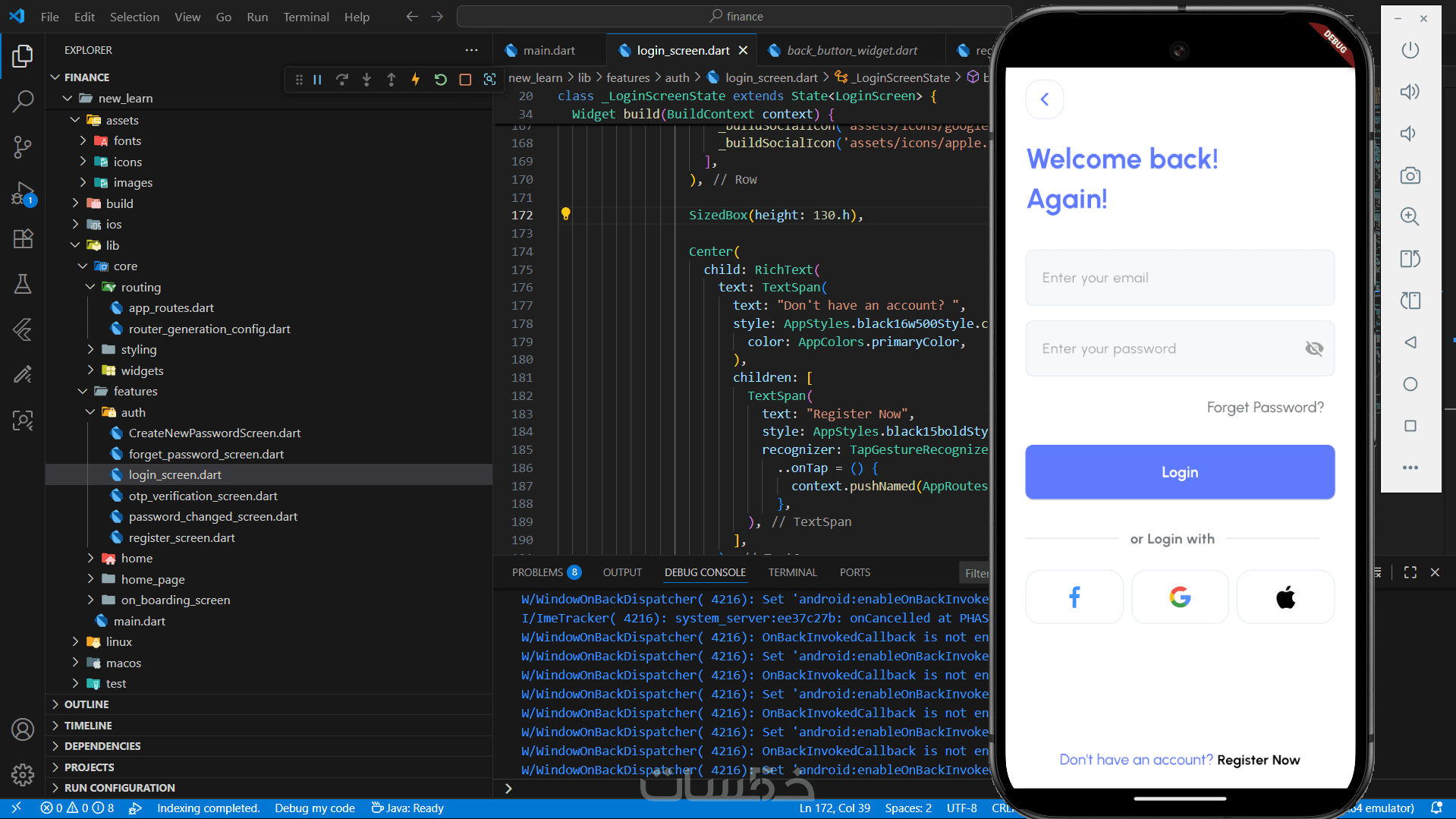
Task: Pause the debug session
Action: (x=318, y=80)
